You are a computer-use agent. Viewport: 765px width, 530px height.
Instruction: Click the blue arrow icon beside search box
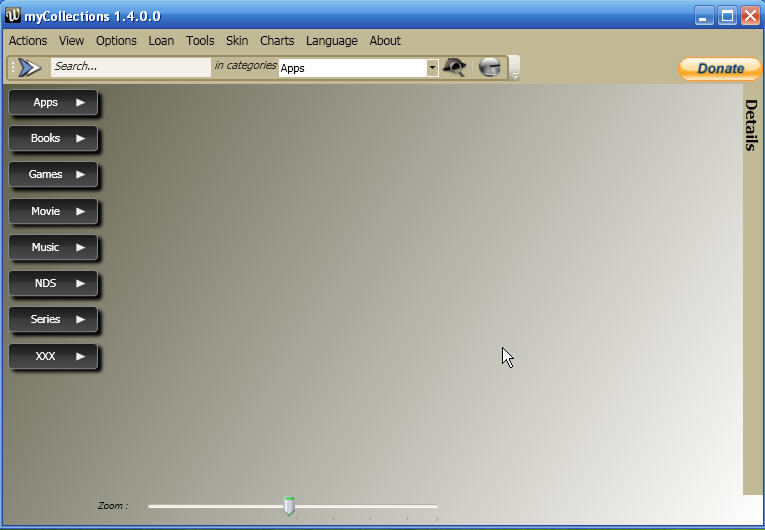(x=30, y=67)
